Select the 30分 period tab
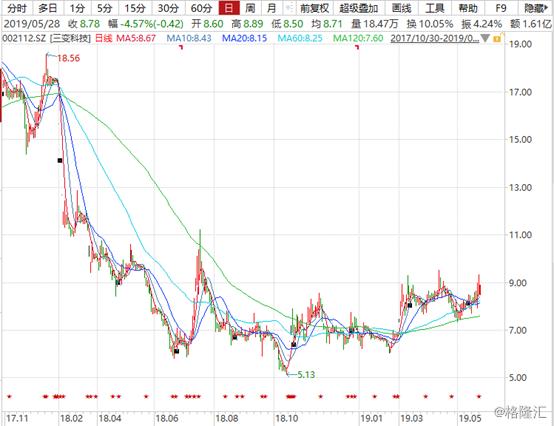554x426 pixels. (168, 8)
